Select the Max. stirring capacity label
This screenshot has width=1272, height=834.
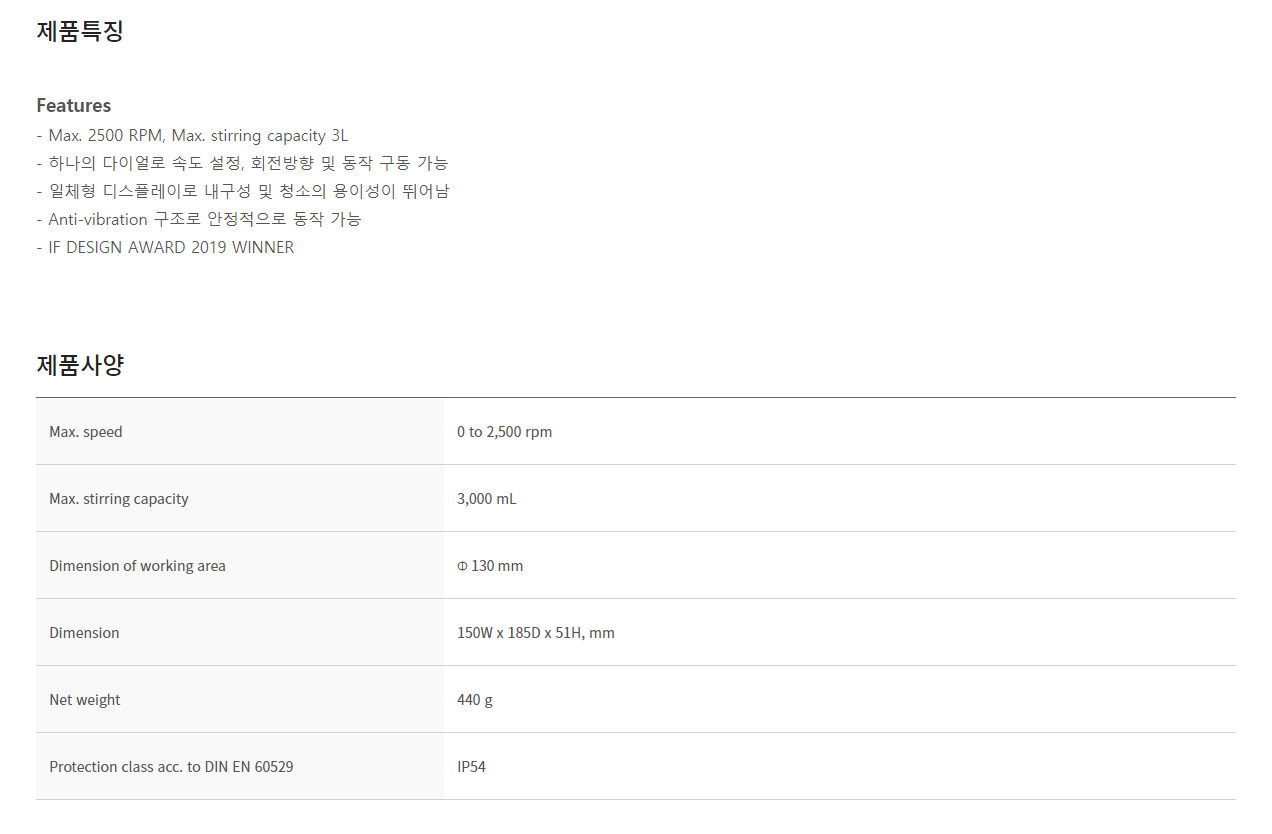pyautogui.click(x=119, y=499)
